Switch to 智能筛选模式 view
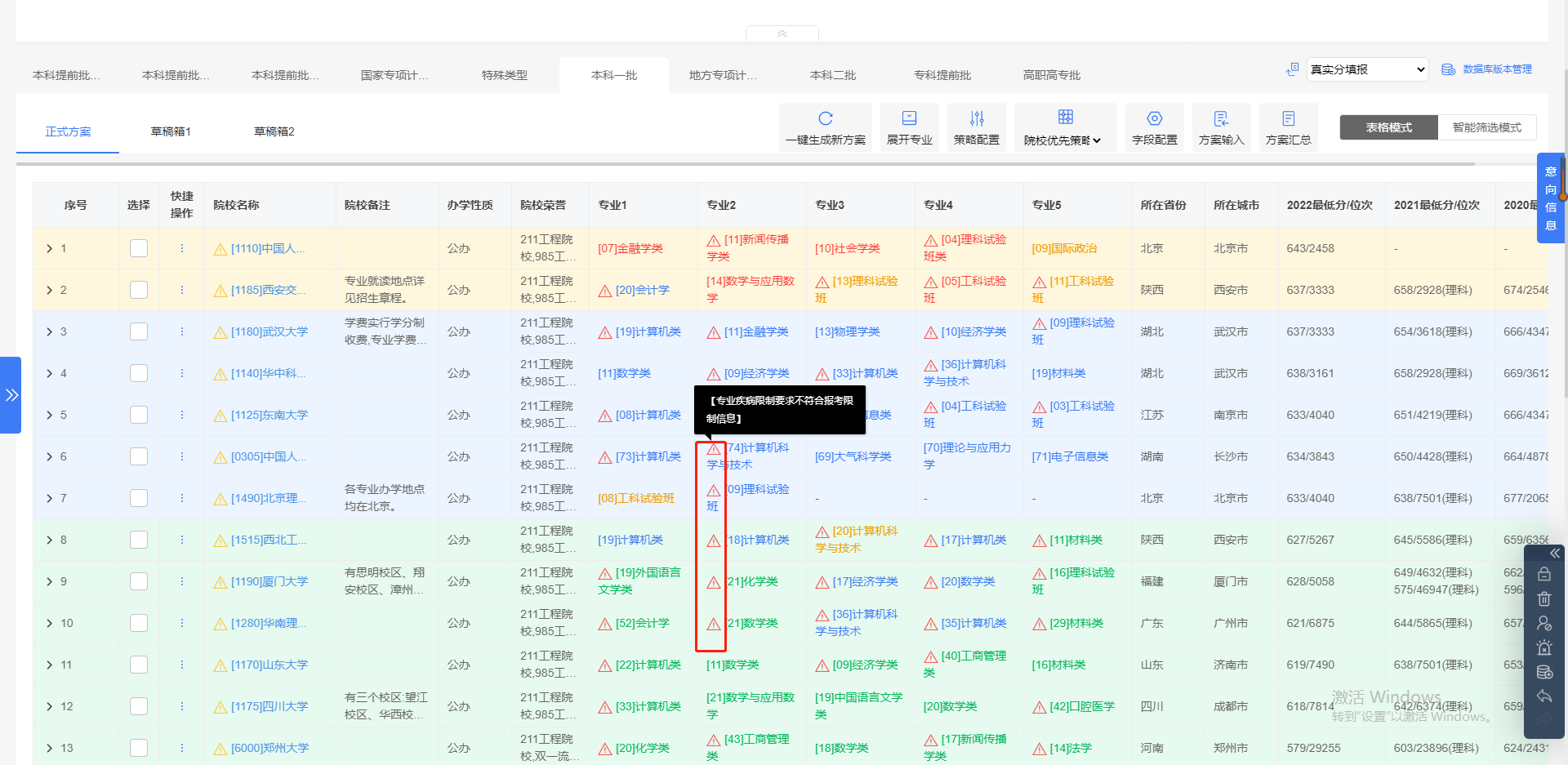This screenshot has width=1568, height=765. coord(1487,127)
